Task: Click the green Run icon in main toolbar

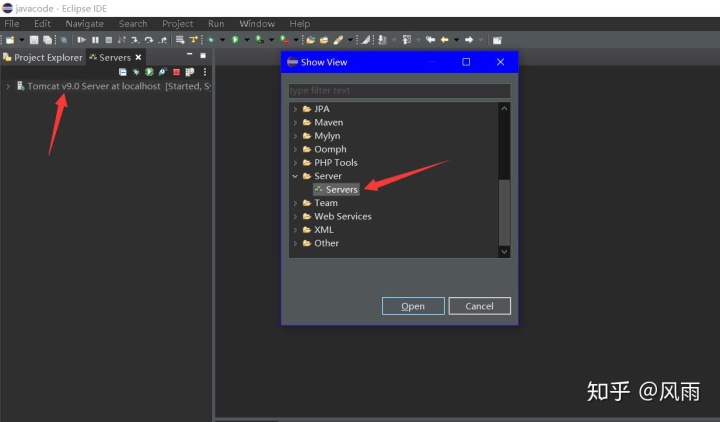Action: tap(235, 40)
